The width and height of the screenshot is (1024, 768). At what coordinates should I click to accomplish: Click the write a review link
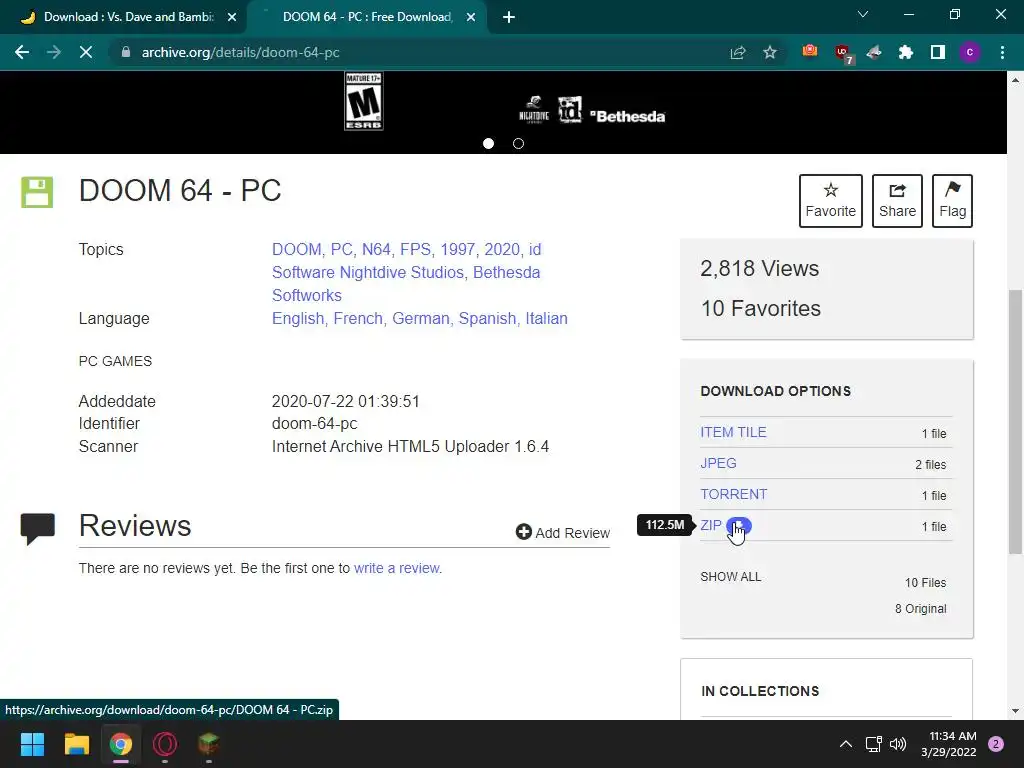398,568
